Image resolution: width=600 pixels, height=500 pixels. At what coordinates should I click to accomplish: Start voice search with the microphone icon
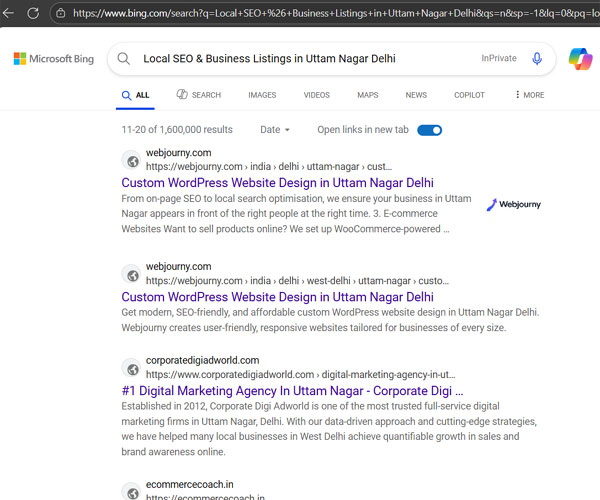coord(537,59)
